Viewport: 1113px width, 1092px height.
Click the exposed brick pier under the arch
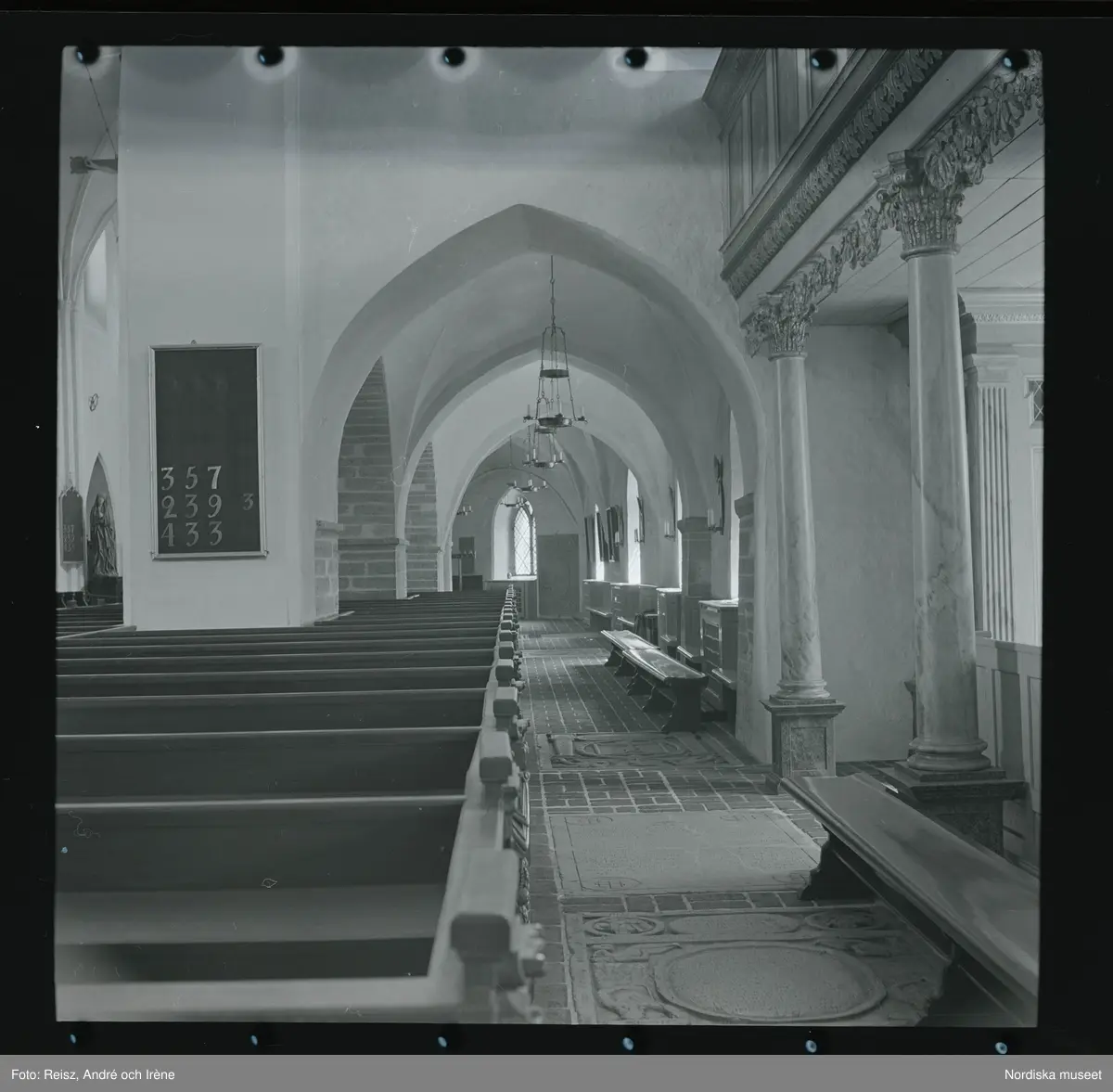[367, 492]
